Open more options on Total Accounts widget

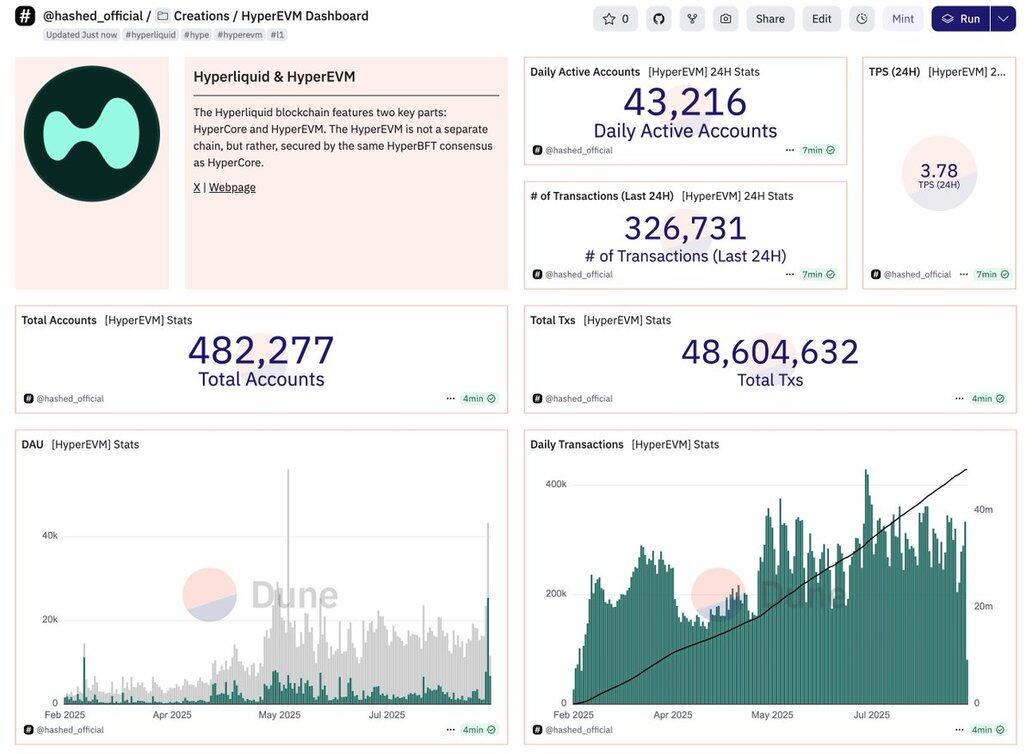450,399
